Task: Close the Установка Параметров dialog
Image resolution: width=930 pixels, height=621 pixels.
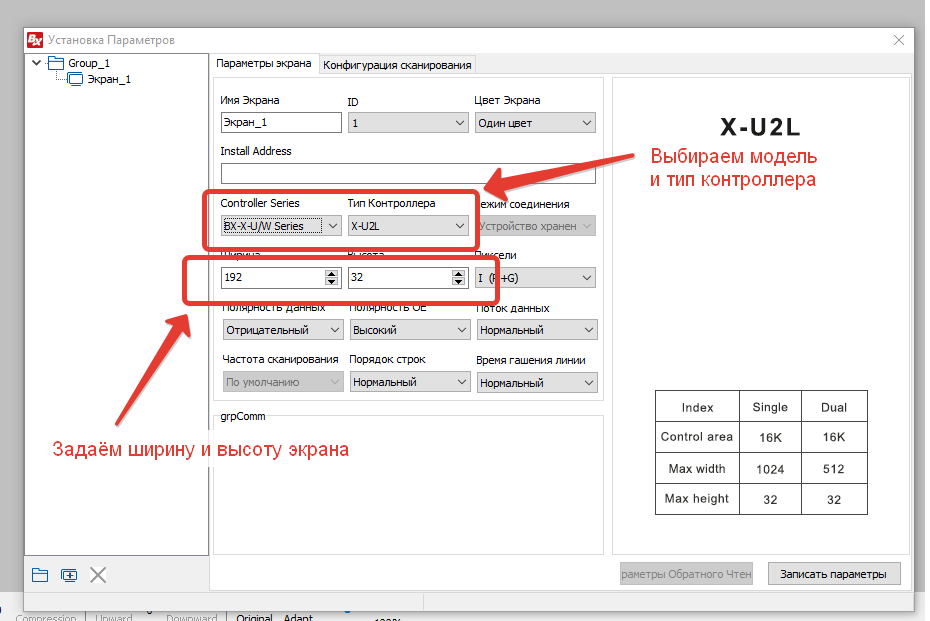Action: pyautogui.click(x=899, y=40)
